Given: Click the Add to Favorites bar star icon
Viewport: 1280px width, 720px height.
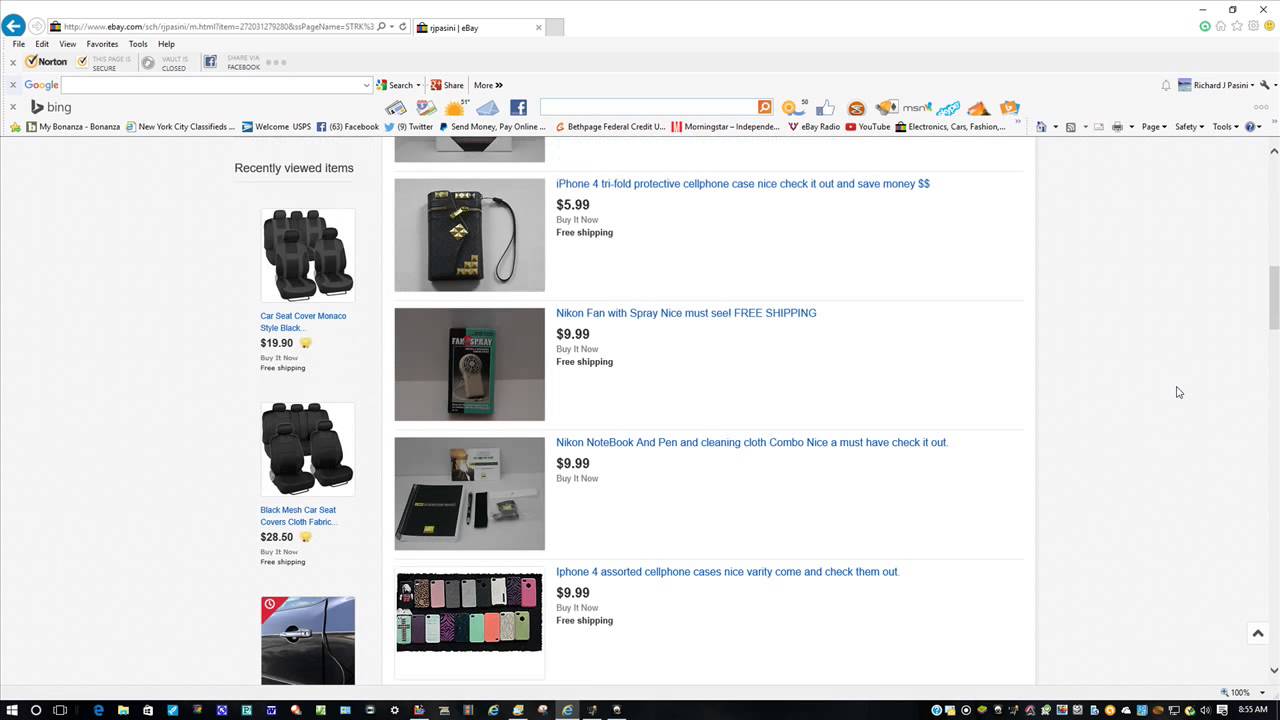Looking at the screenshot, I should 15,127.
